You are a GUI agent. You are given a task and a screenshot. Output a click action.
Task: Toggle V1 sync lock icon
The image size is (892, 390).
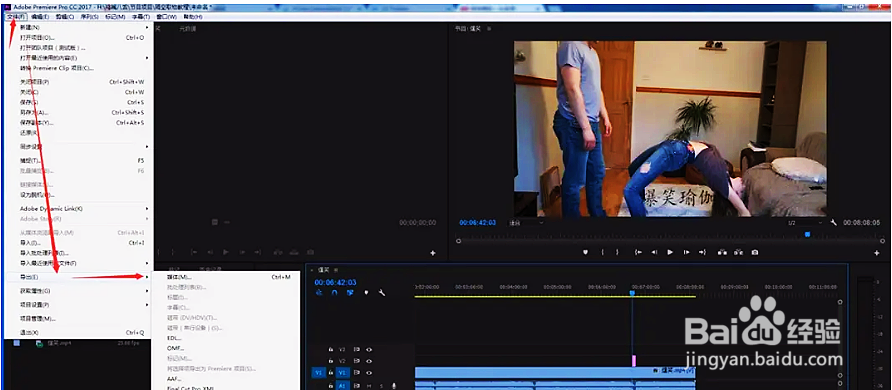[357, 372]
